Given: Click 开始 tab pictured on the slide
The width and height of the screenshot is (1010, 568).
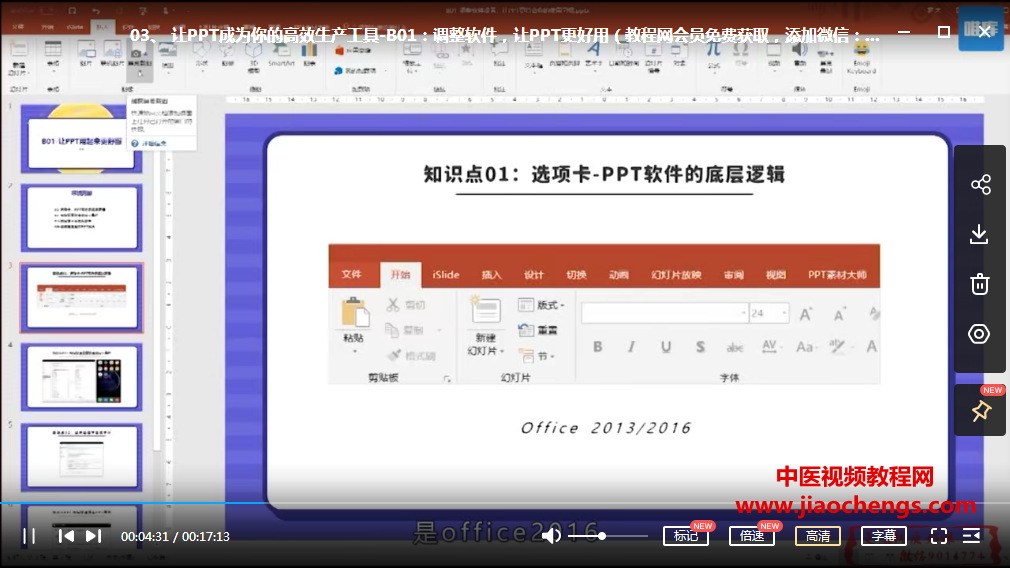Looking at the screenshot, I should [x=400, y=274].
